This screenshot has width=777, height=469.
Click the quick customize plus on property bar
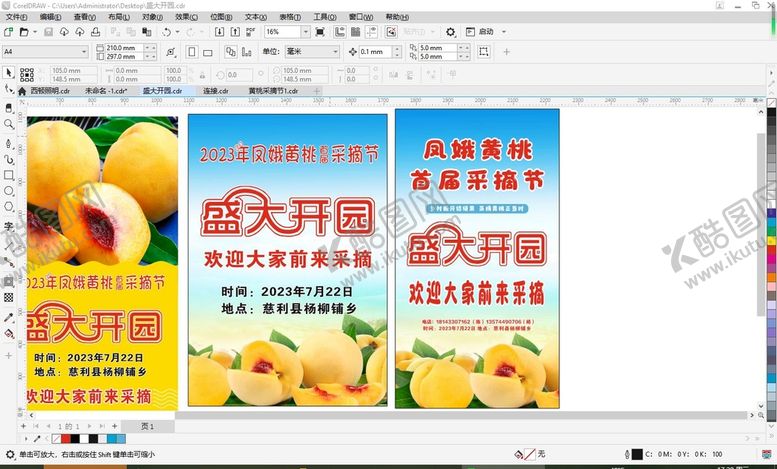506,52
